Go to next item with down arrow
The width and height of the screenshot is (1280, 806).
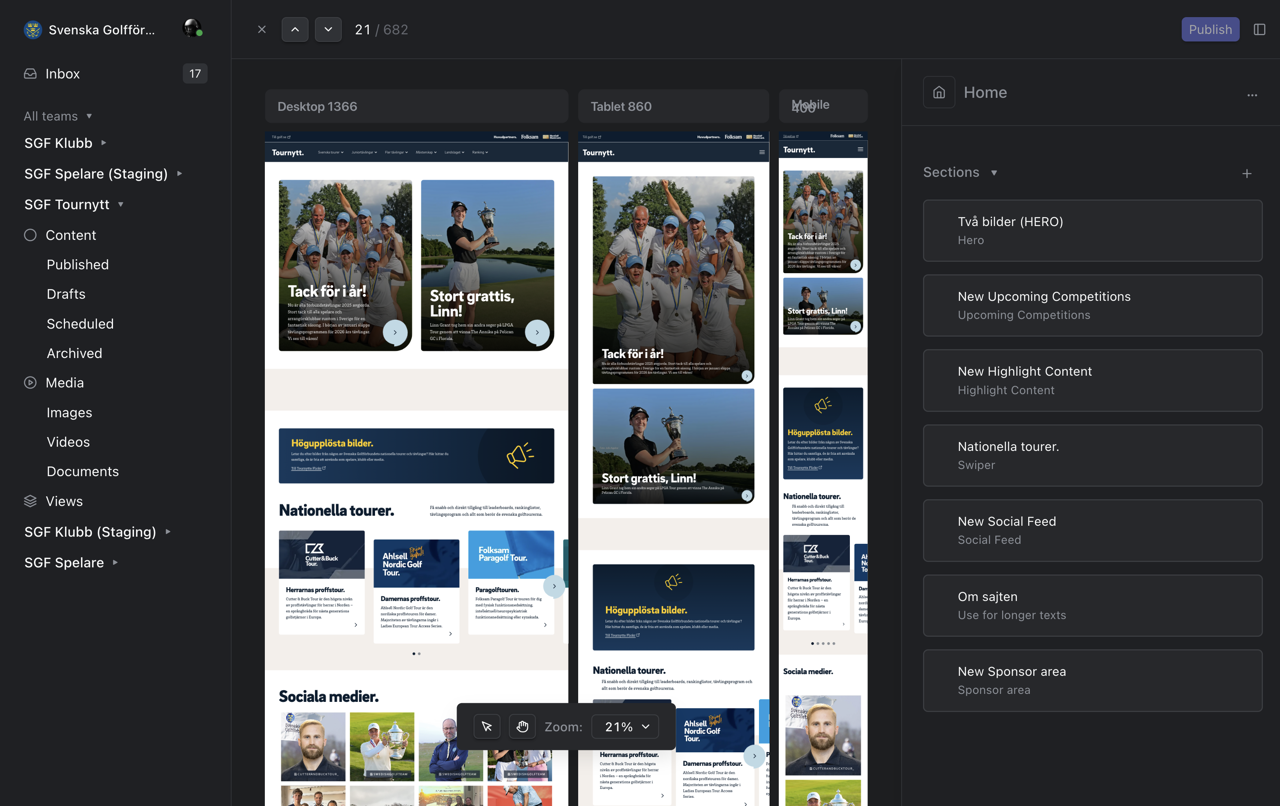pyautogui.click(x=328, y=30)
